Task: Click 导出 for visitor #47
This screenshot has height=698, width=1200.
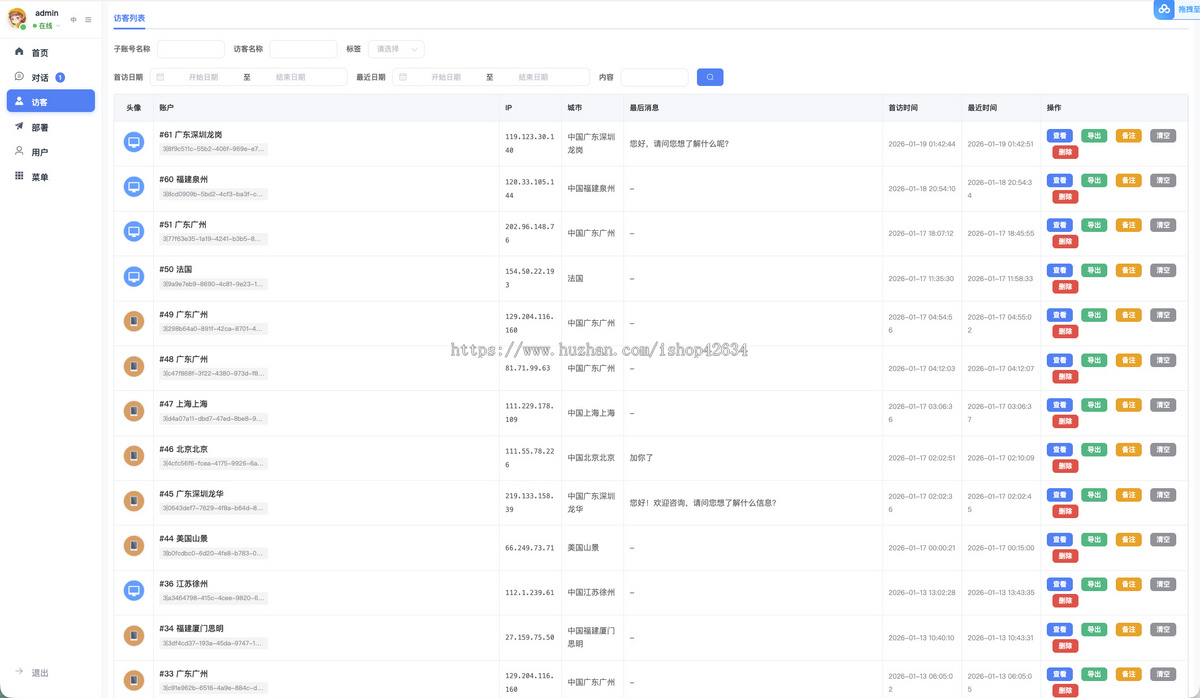Action: pyautogui.click(x=1094, y=405)
